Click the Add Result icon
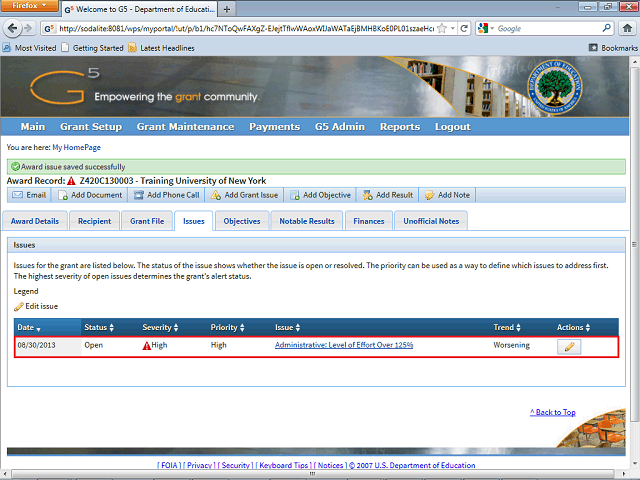Viewport: 640px width, 480px height. 367,195
